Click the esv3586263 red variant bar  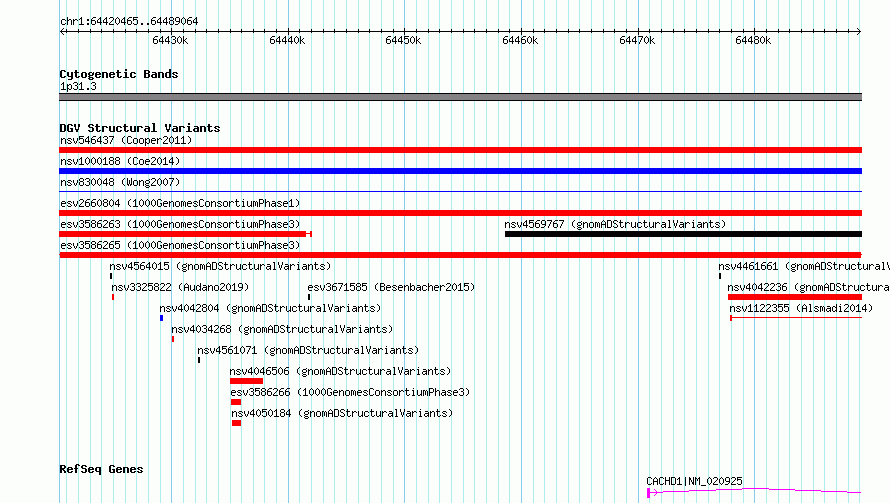pos(186,234)
